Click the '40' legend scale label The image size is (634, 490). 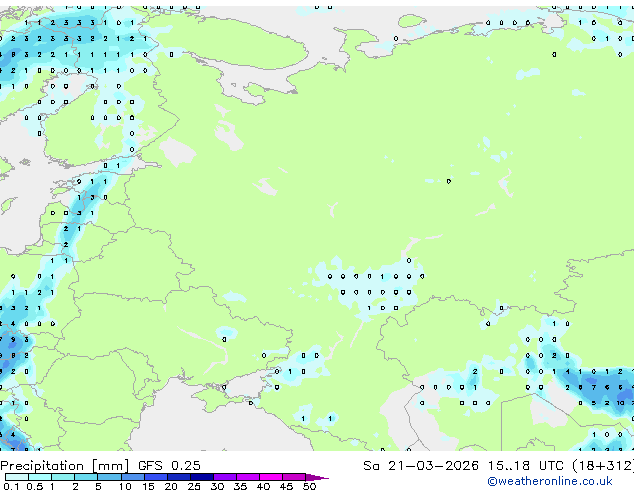pos(263,486)
